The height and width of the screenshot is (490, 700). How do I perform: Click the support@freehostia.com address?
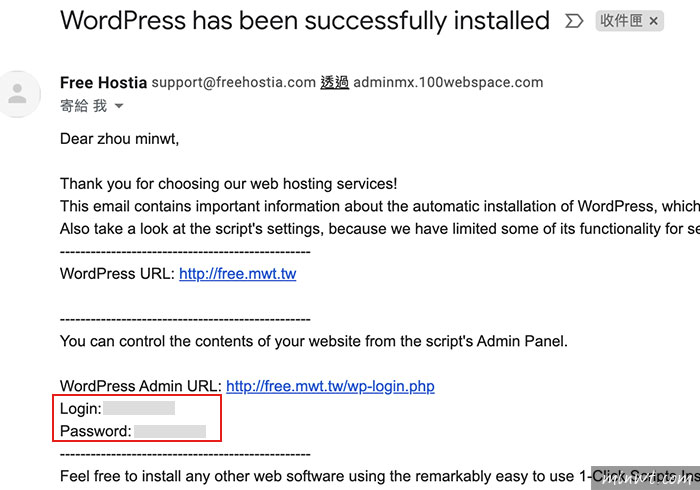(233, 83)
